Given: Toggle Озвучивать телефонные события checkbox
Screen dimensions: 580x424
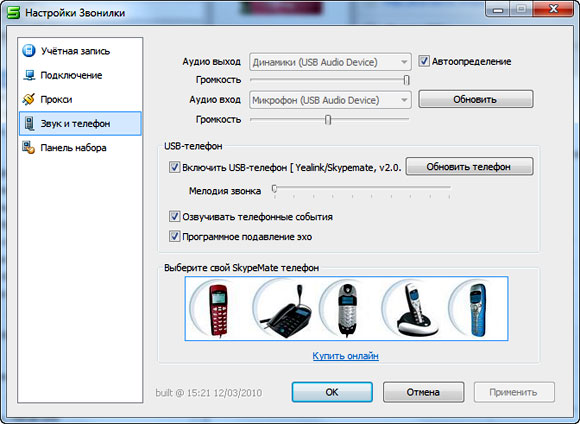Looking at the screenshot, I should click(174, 216).
